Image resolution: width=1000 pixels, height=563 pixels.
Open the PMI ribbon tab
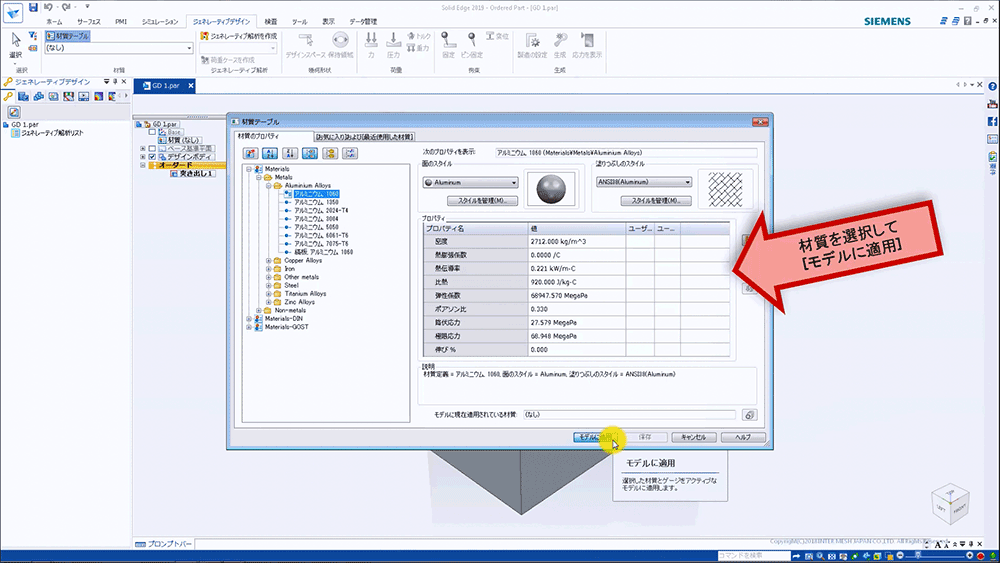pos(121,22)
